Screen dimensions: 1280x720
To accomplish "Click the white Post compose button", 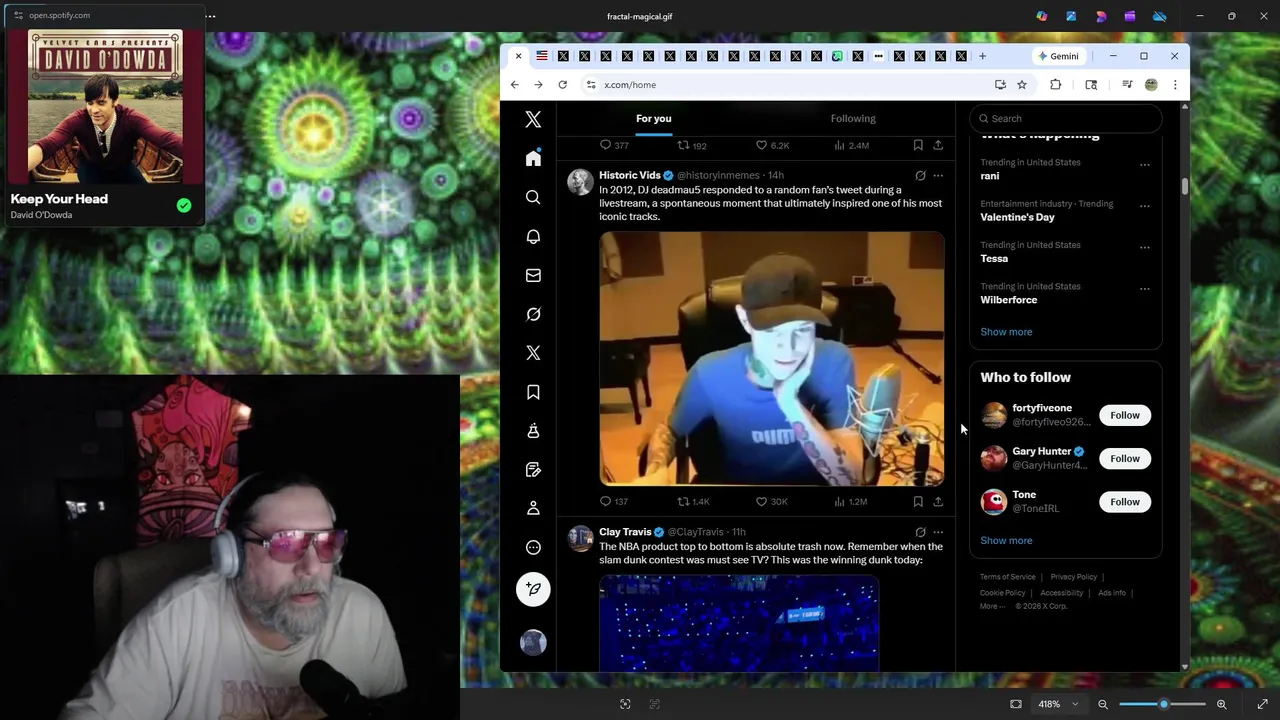I will (533, 589).
